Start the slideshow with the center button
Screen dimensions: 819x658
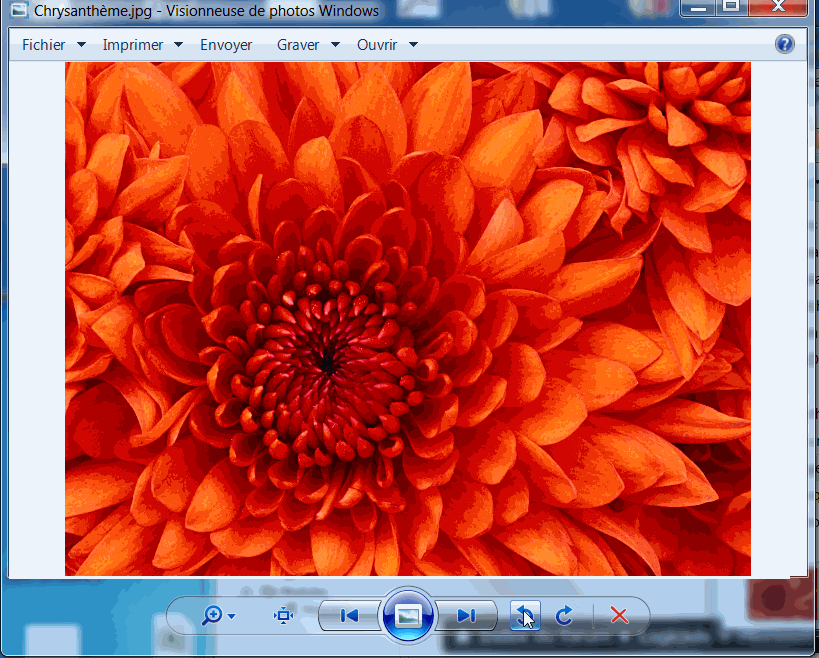pyautogui.click(x=407, y=616)
